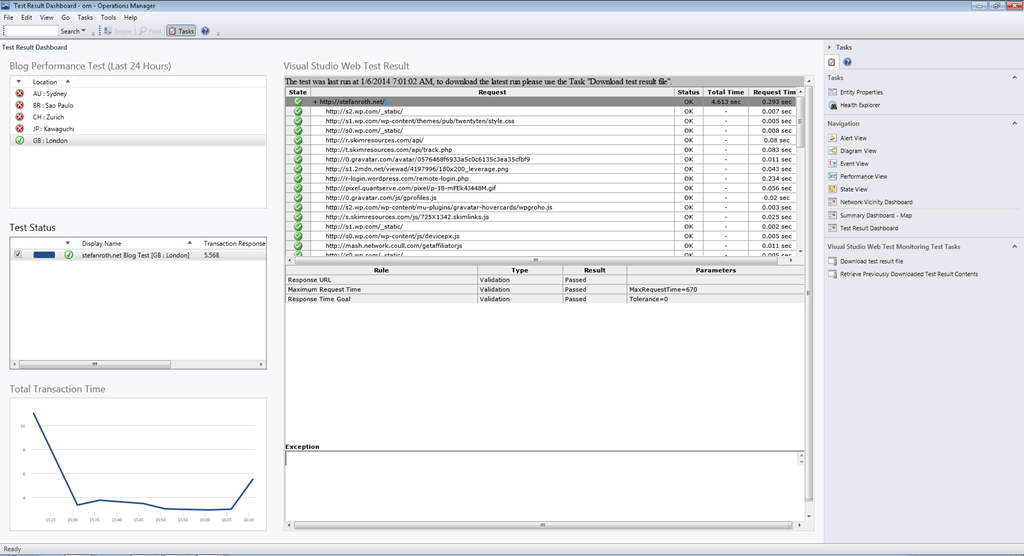Open Summary Dashboard - Map icon

pos(833,215)
